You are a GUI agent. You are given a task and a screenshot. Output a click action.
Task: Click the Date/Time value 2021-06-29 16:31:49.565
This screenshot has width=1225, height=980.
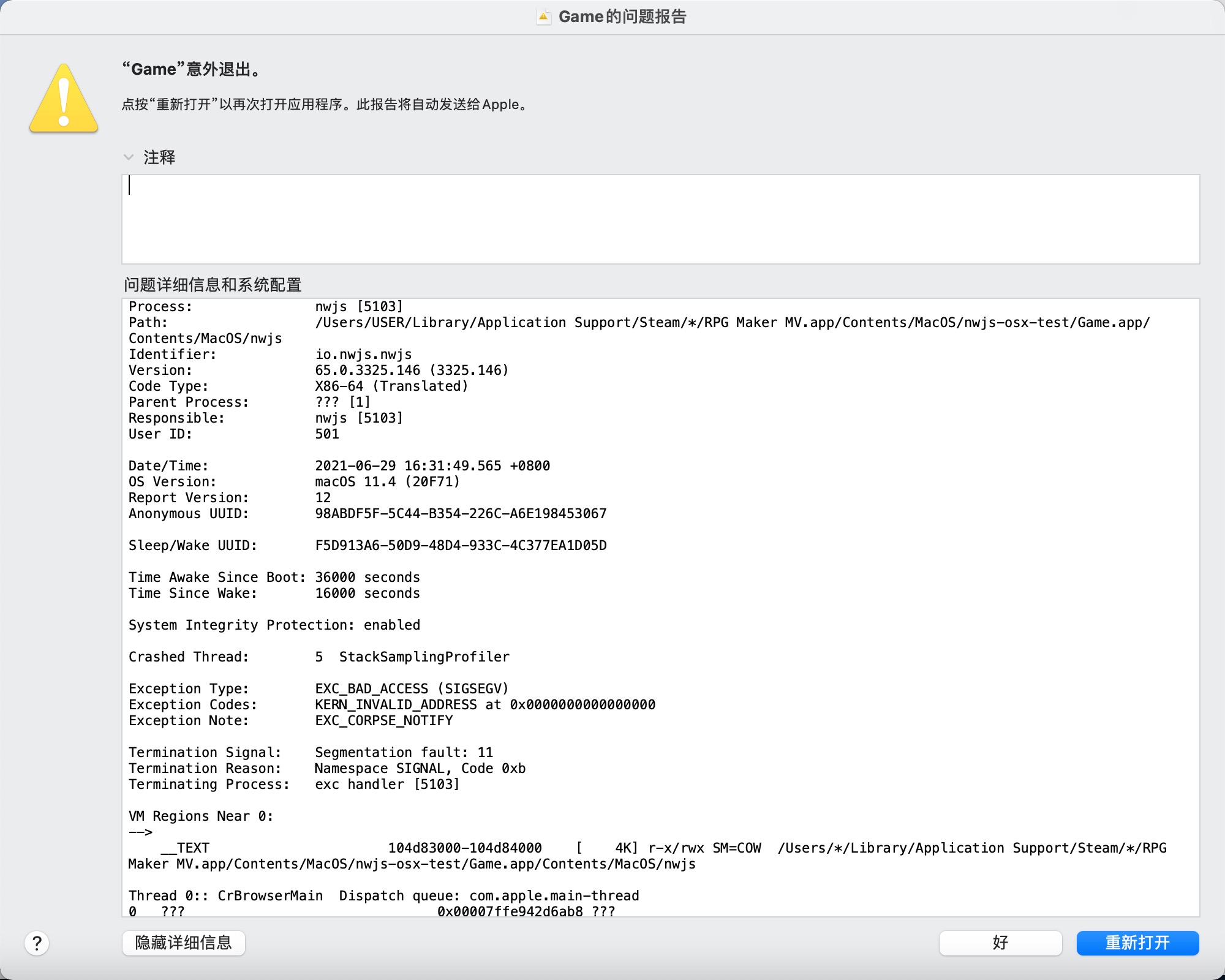pyautogui.click(x=432, y=466)
